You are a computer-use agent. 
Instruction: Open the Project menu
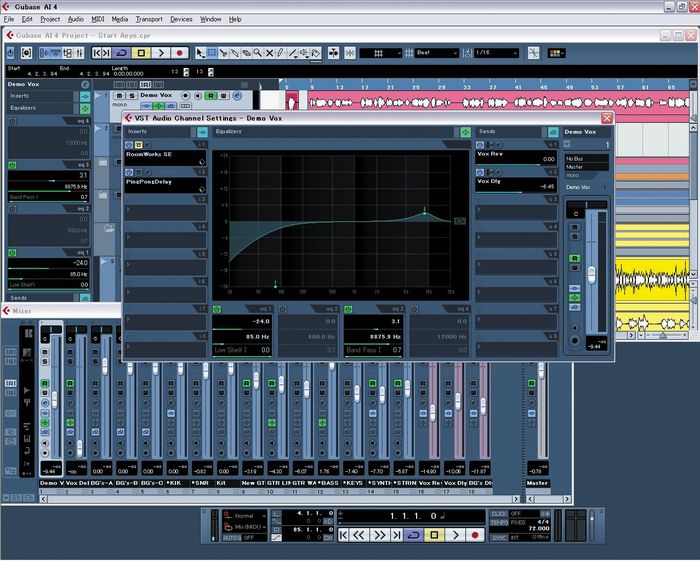(x=50, y=19)
